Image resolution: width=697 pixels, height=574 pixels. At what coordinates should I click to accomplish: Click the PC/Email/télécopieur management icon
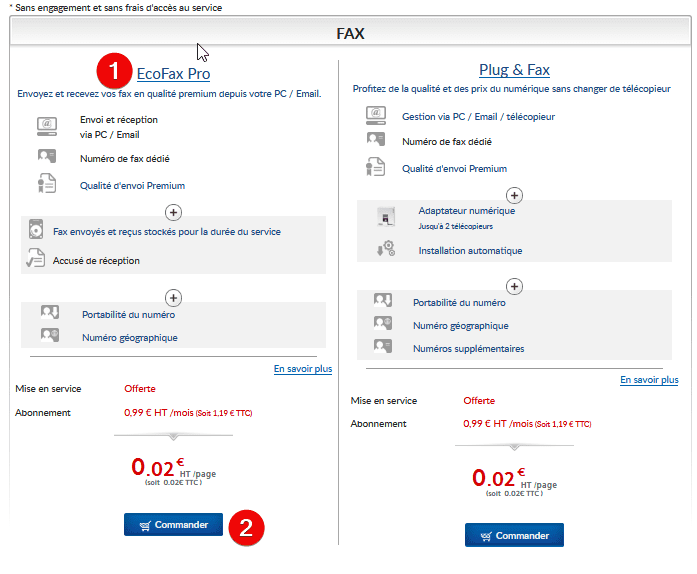coord(376,115)
